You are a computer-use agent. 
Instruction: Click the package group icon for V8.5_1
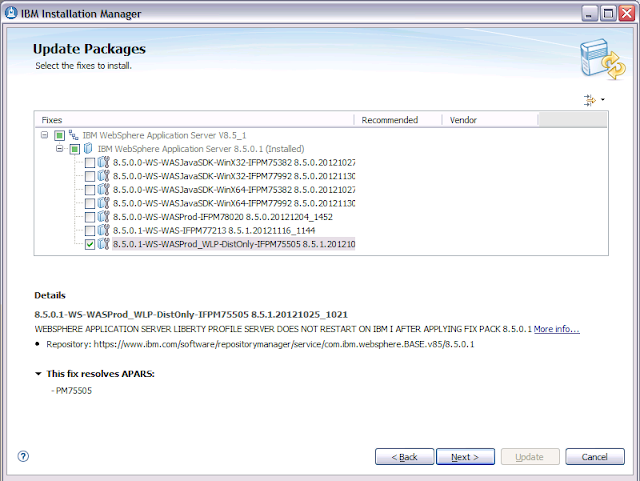(73, 135)
